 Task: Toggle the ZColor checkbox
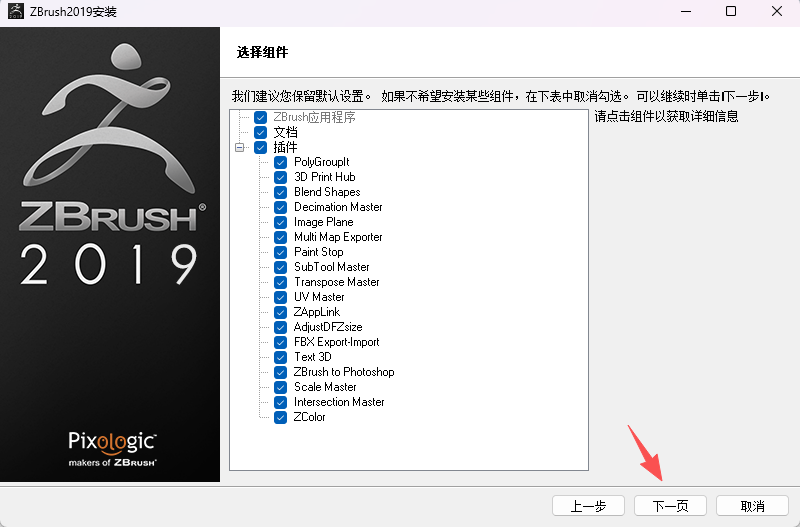point(281,417)
